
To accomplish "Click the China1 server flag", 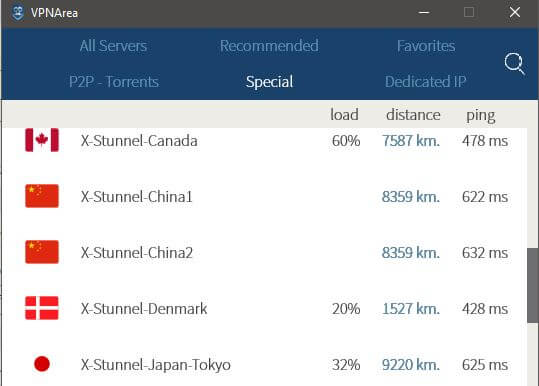I will point(42,196).
